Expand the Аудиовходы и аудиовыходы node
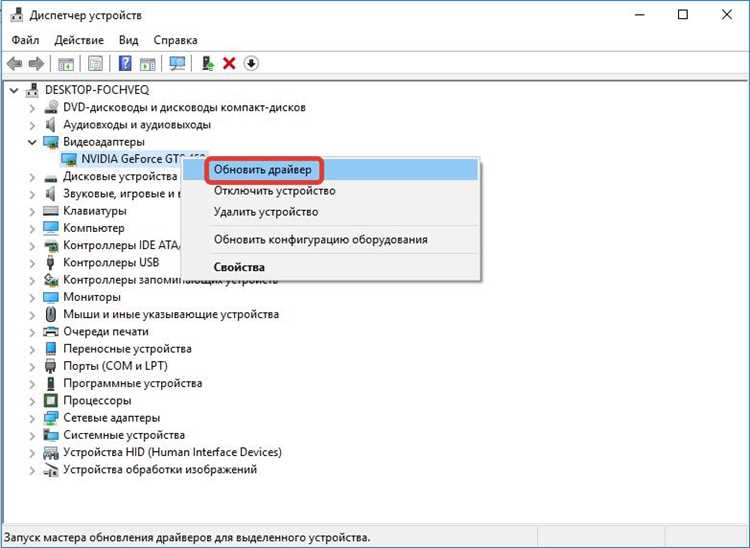Viewport: 750px width, 548px height. tap(32, 125)
